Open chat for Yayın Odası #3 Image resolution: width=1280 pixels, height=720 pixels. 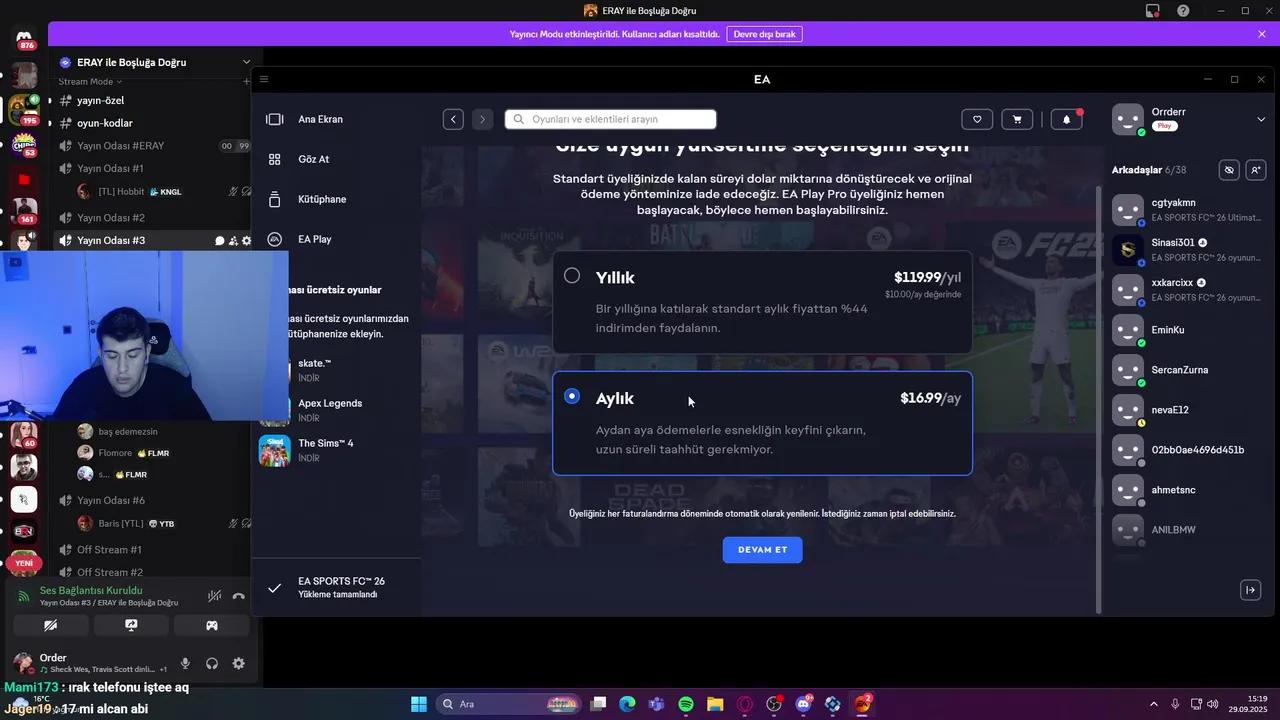(219, 241)
